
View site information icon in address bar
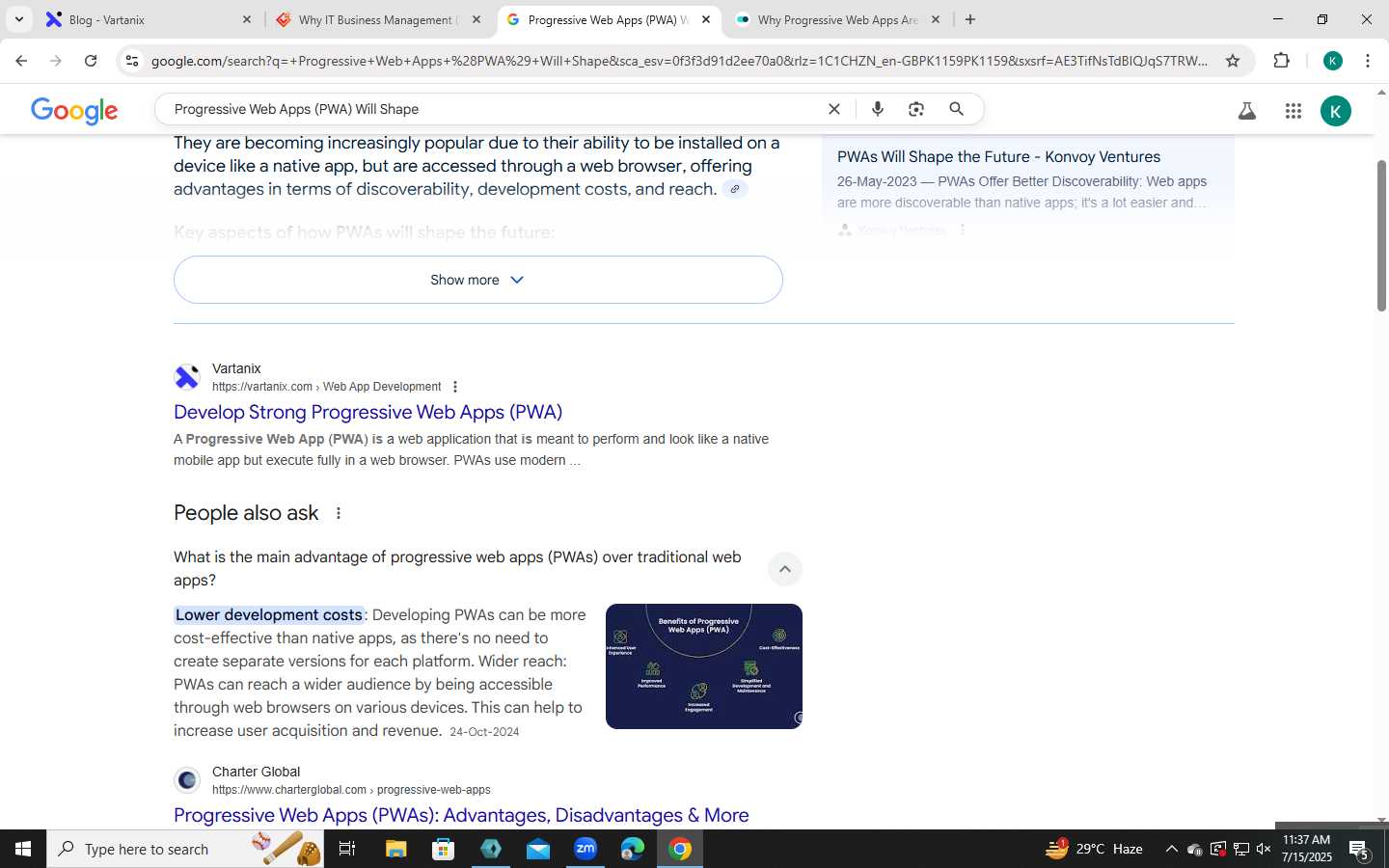pyautogui.click(x=132, y=61)
